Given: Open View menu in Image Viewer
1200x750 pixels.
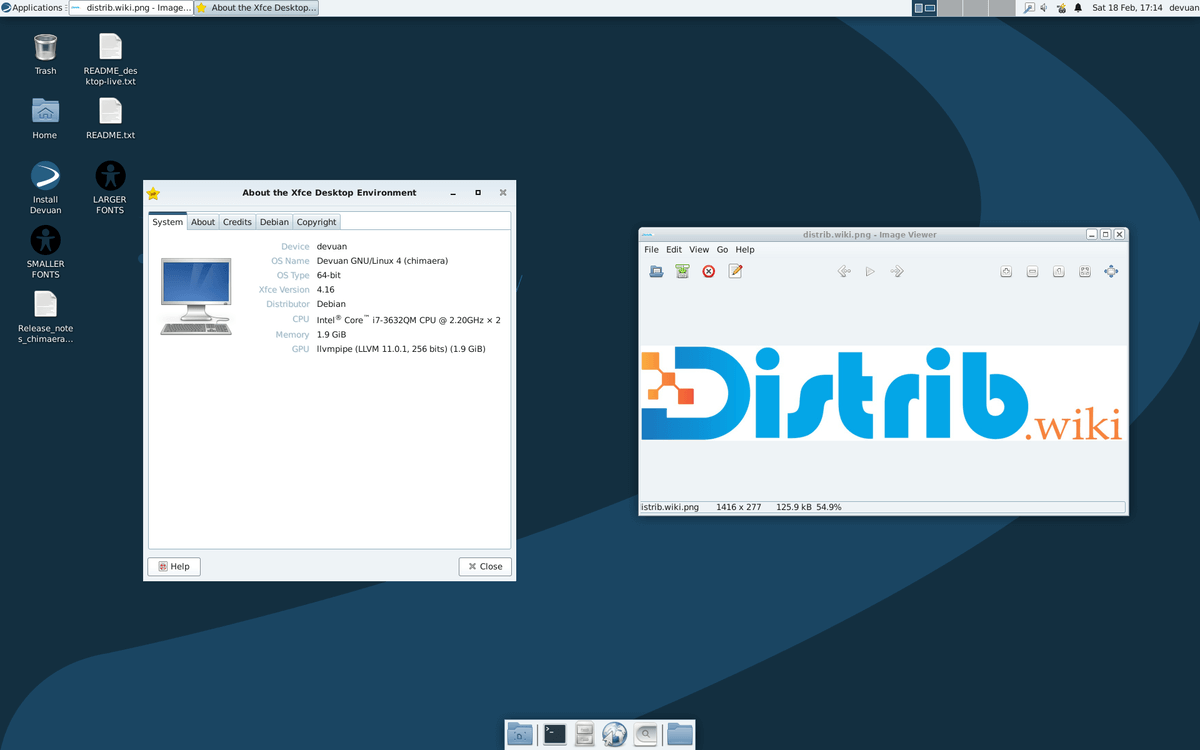Looking at the screenshot, I should (699, 250).
